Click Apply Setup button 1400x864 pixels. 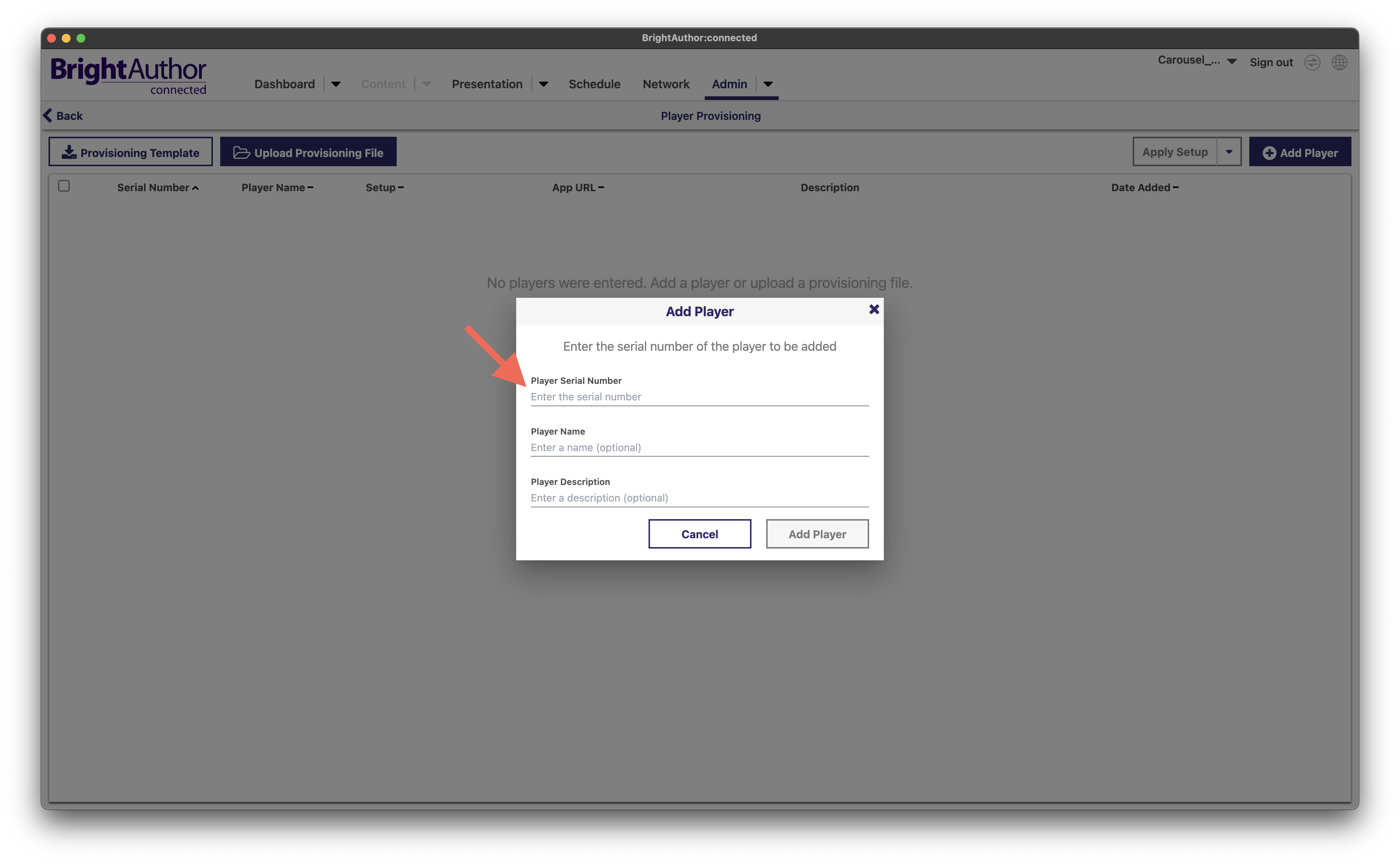(1175, 152)
